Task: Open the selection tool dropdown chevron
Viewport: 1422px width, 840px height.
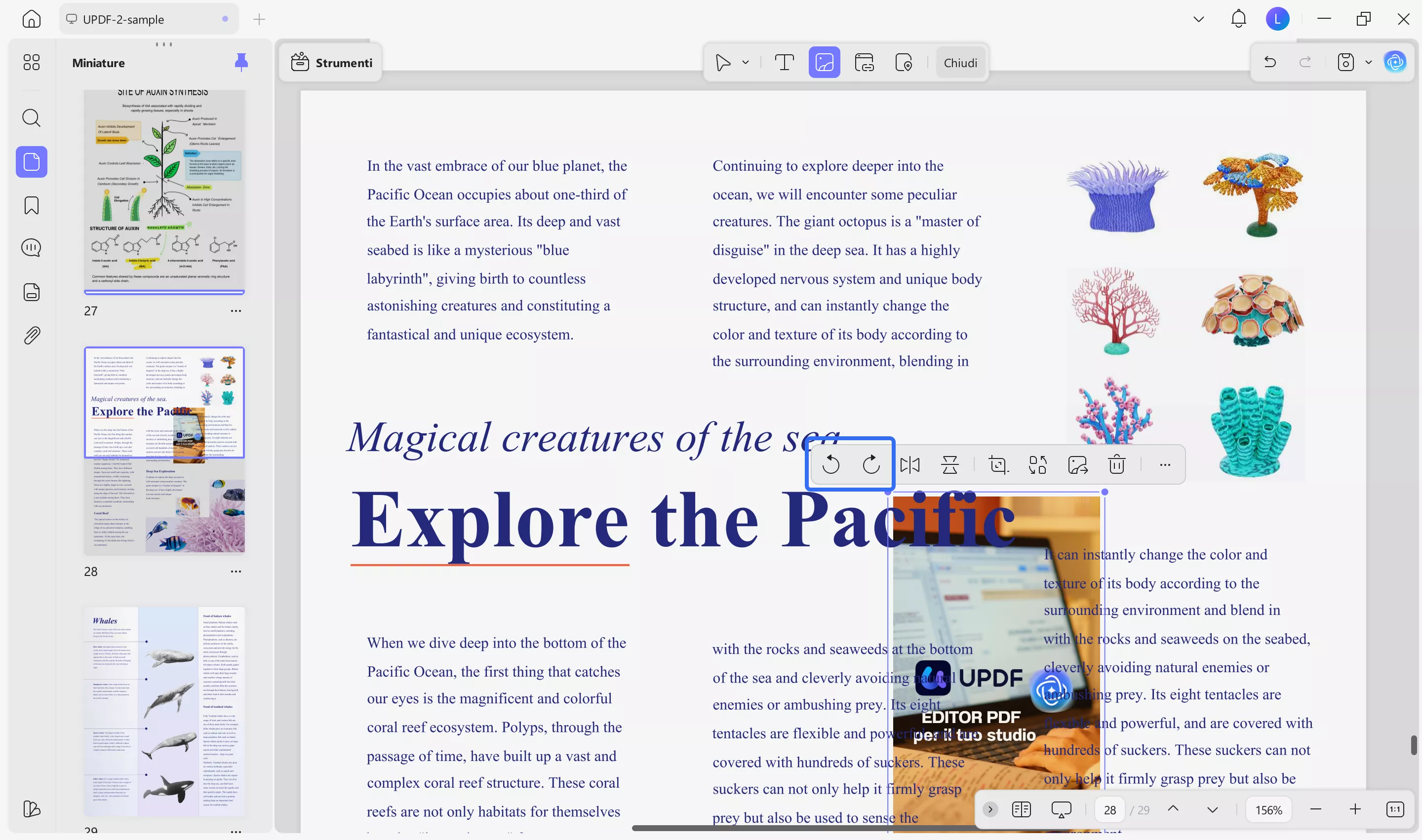Action: point(746,62)
